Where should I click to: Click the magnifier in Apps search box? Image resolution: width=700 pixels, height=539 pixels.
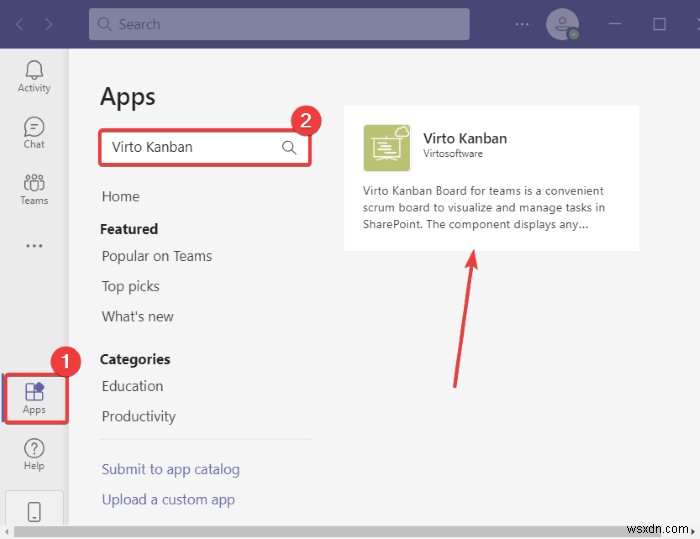coord(289,147)
